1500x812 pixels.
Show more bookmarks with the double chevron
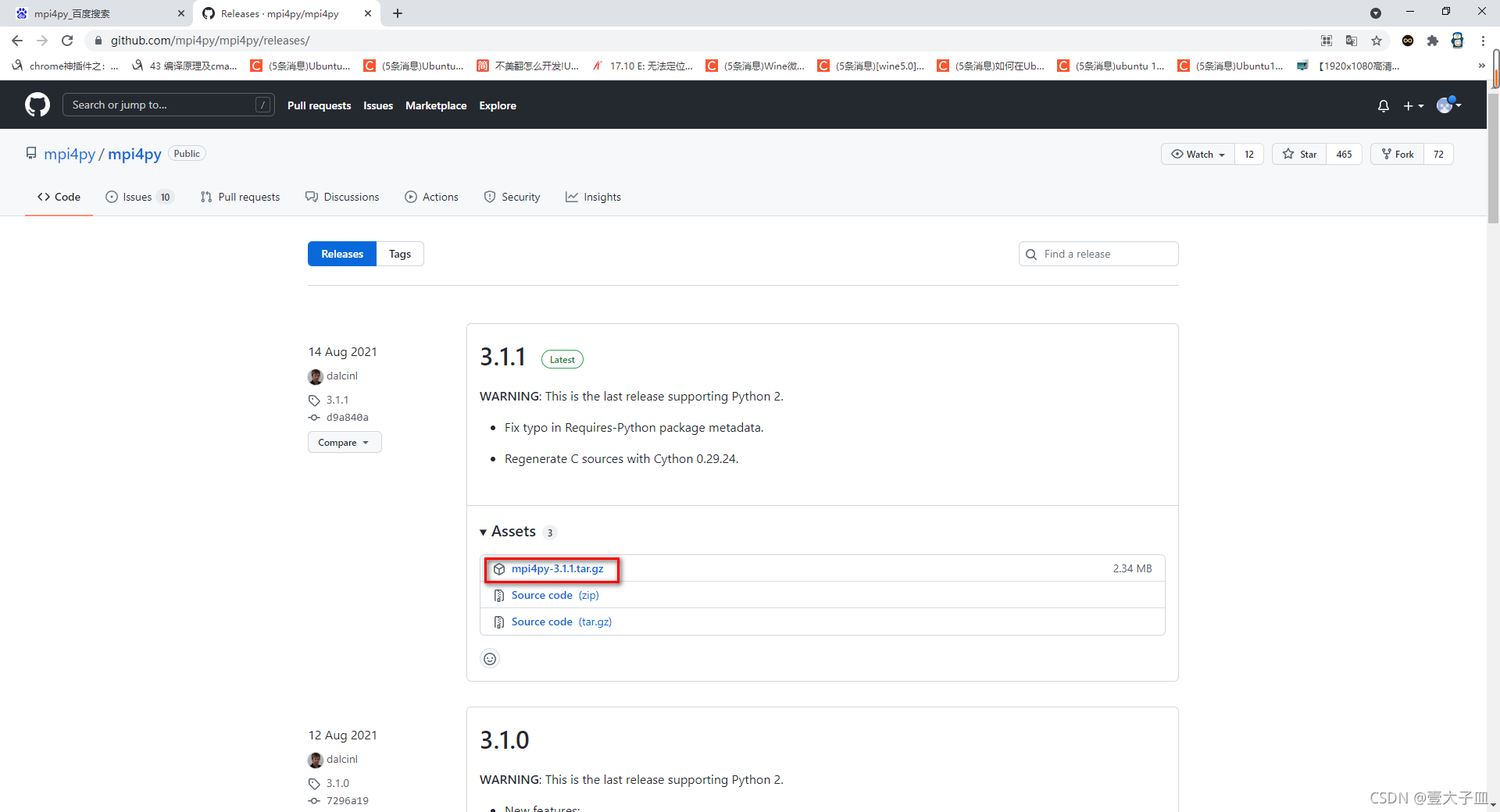tap(1482, 66)
